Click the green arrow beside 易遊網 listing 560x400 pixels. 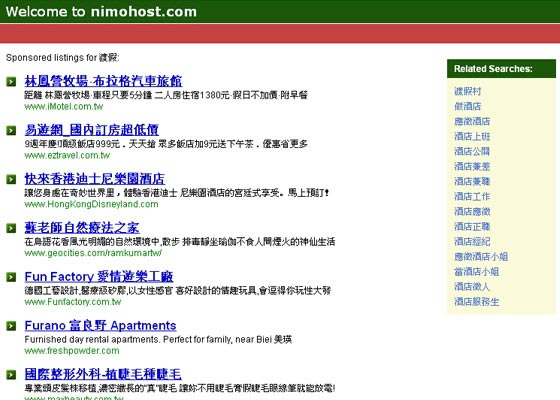tap(11, 131)
